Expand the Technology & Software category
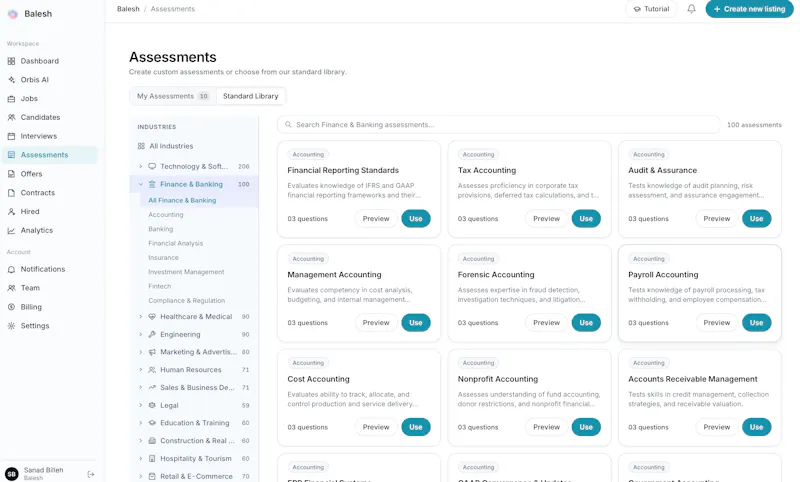This screenshot has height=482, width=800. [141, 167]
